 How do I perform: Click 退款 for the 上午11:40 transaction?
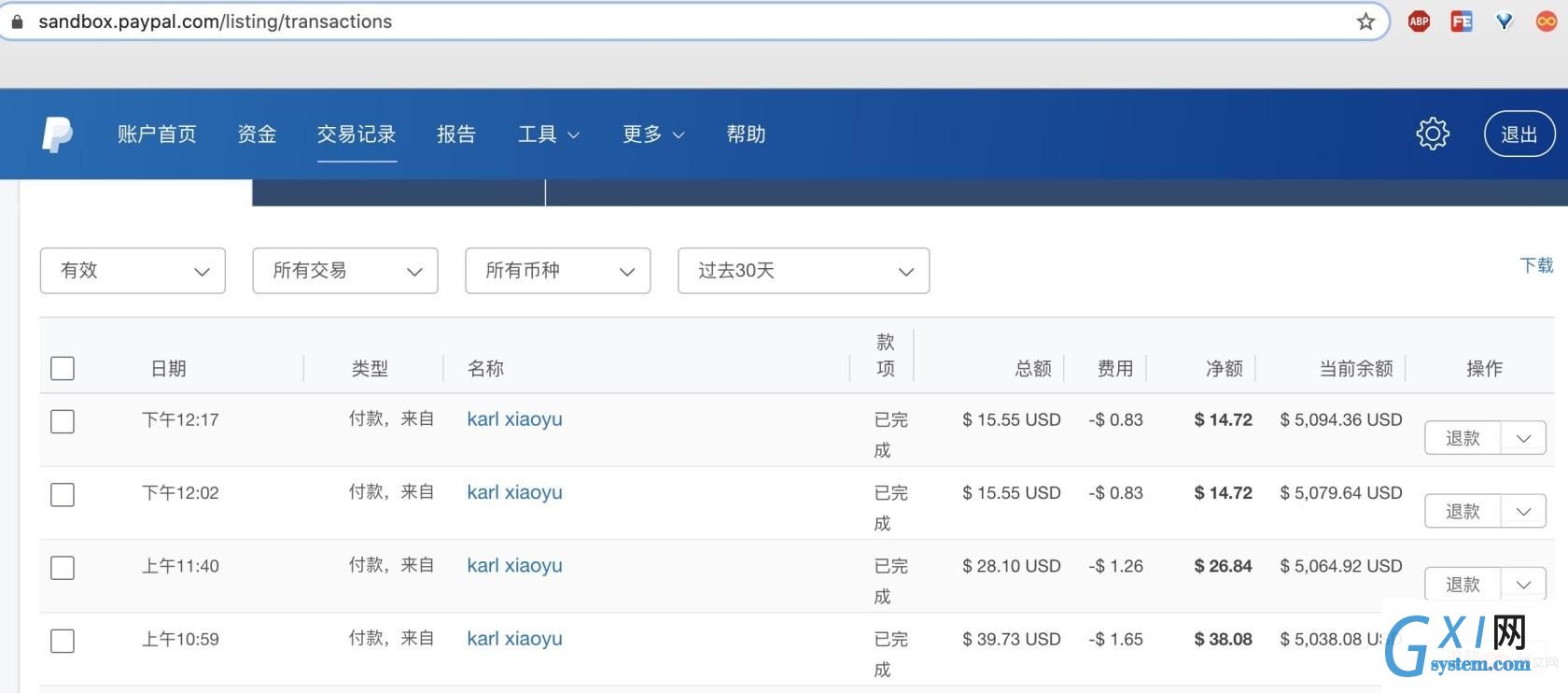pos(1463,584)
